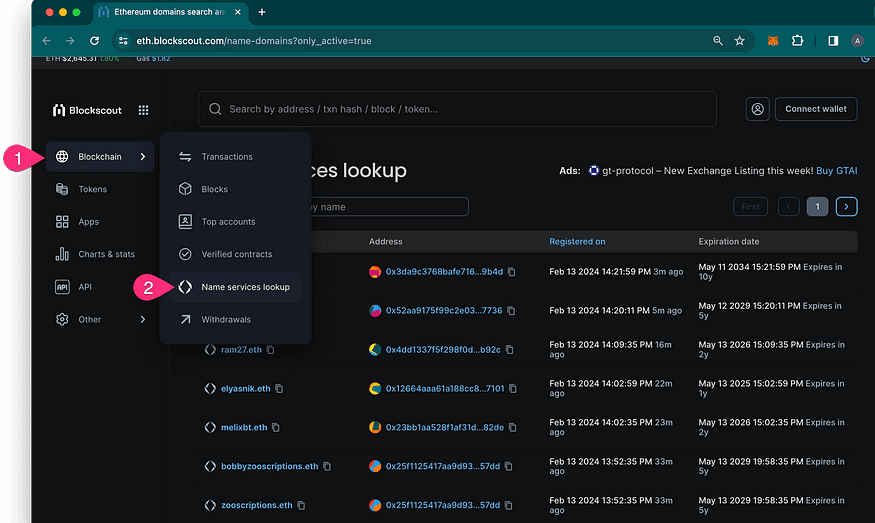Open Charts & stats in sidebar
The image size is (875, 523).
(95, 254)
